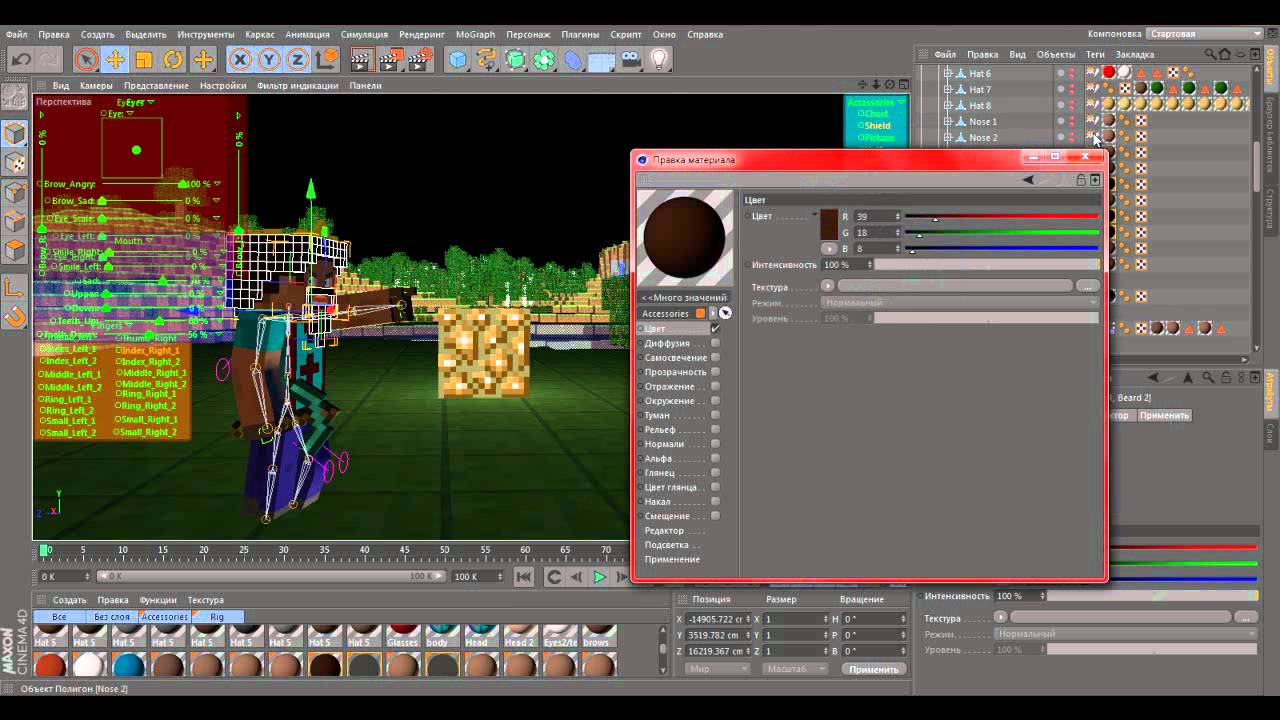The width and height of the screenshot is (1280, 720).
Task: Enable the Рельеф channel checkbox
Action: [x=715, y=429]
